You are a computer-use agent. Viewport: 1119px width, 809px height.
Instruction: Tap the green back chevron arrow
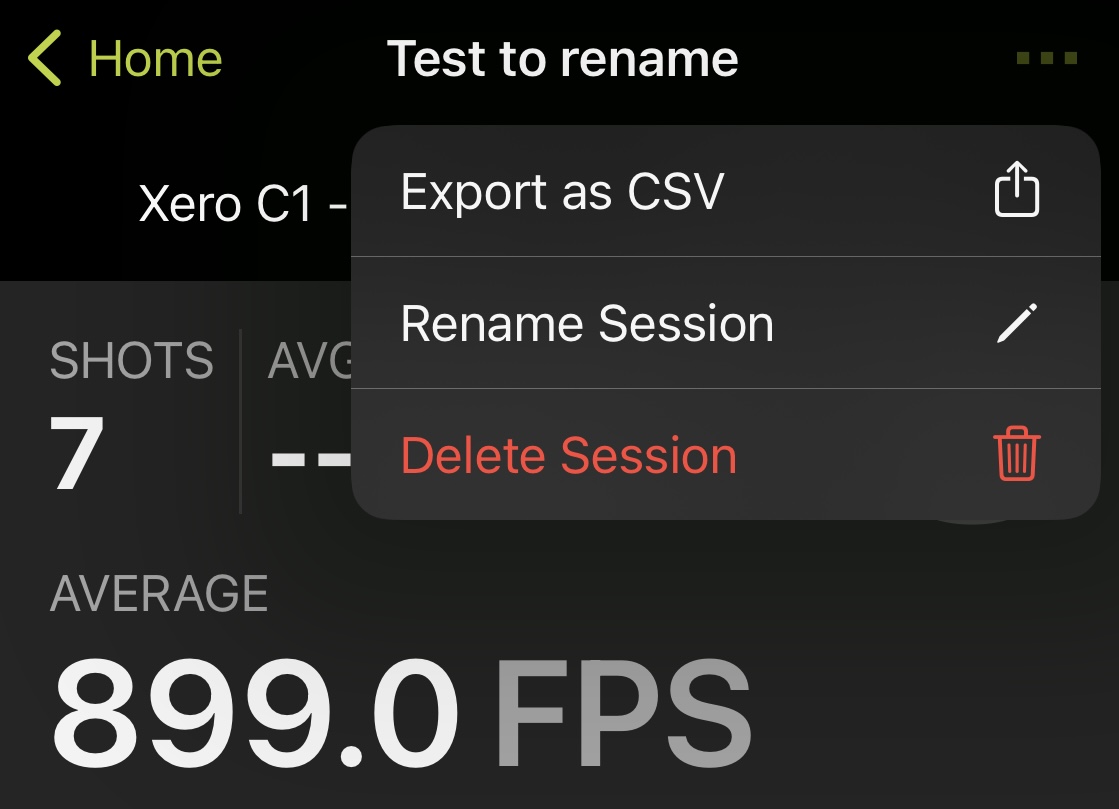click(44, 58)
